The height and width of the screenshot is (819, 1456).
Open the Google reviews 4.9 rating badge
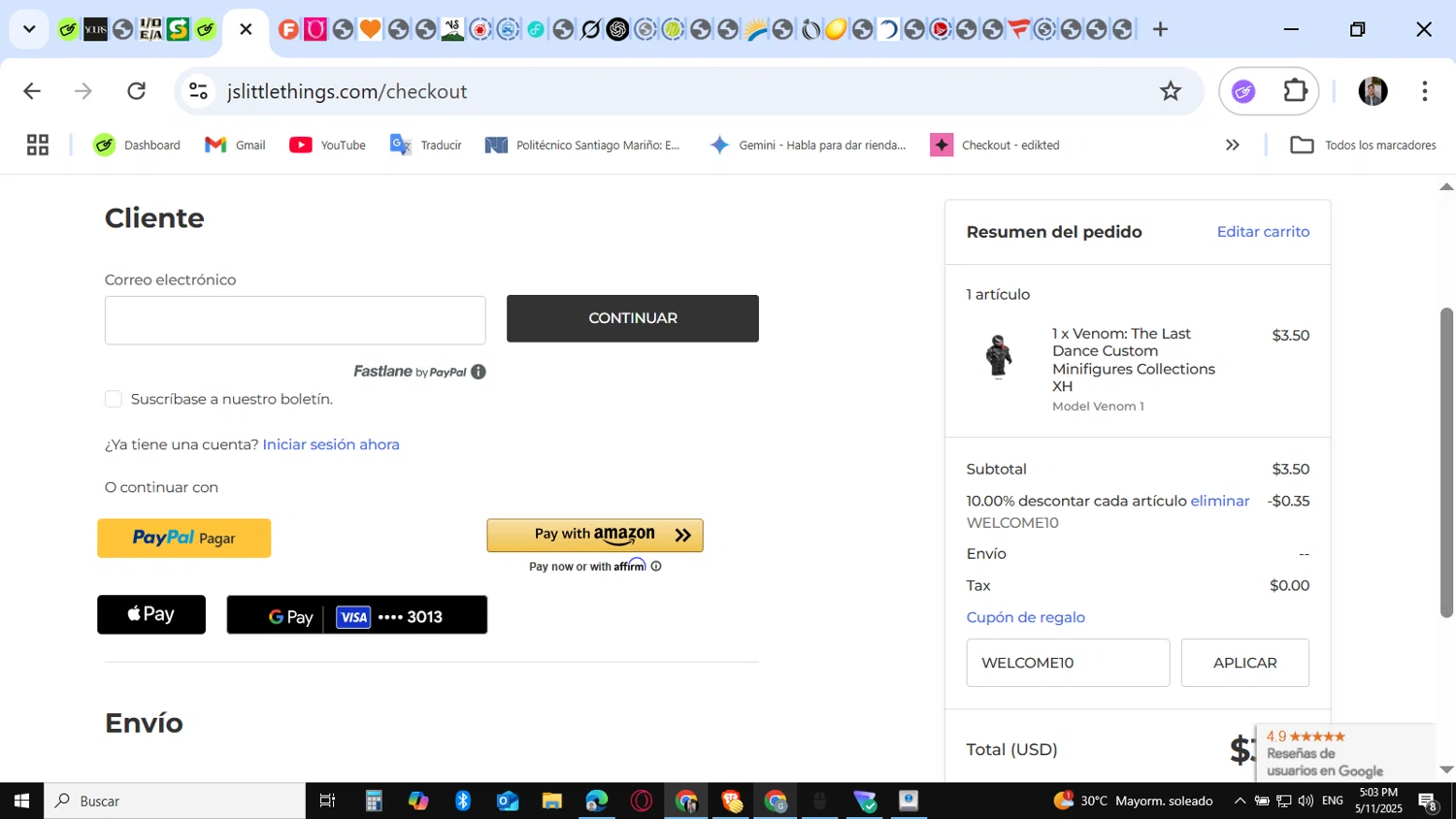click(1345, 753)
